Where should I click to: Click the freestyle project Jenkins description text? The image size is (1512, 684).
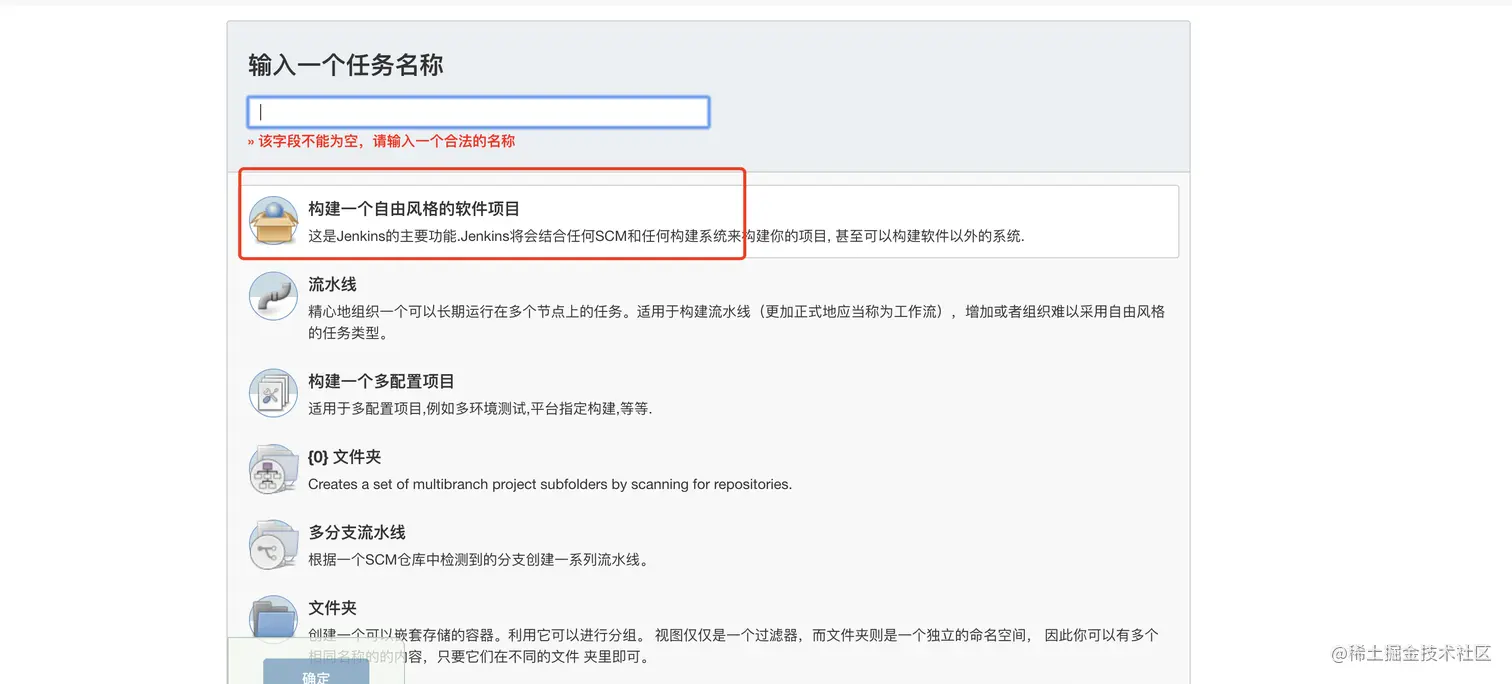(x=666, y=237)
